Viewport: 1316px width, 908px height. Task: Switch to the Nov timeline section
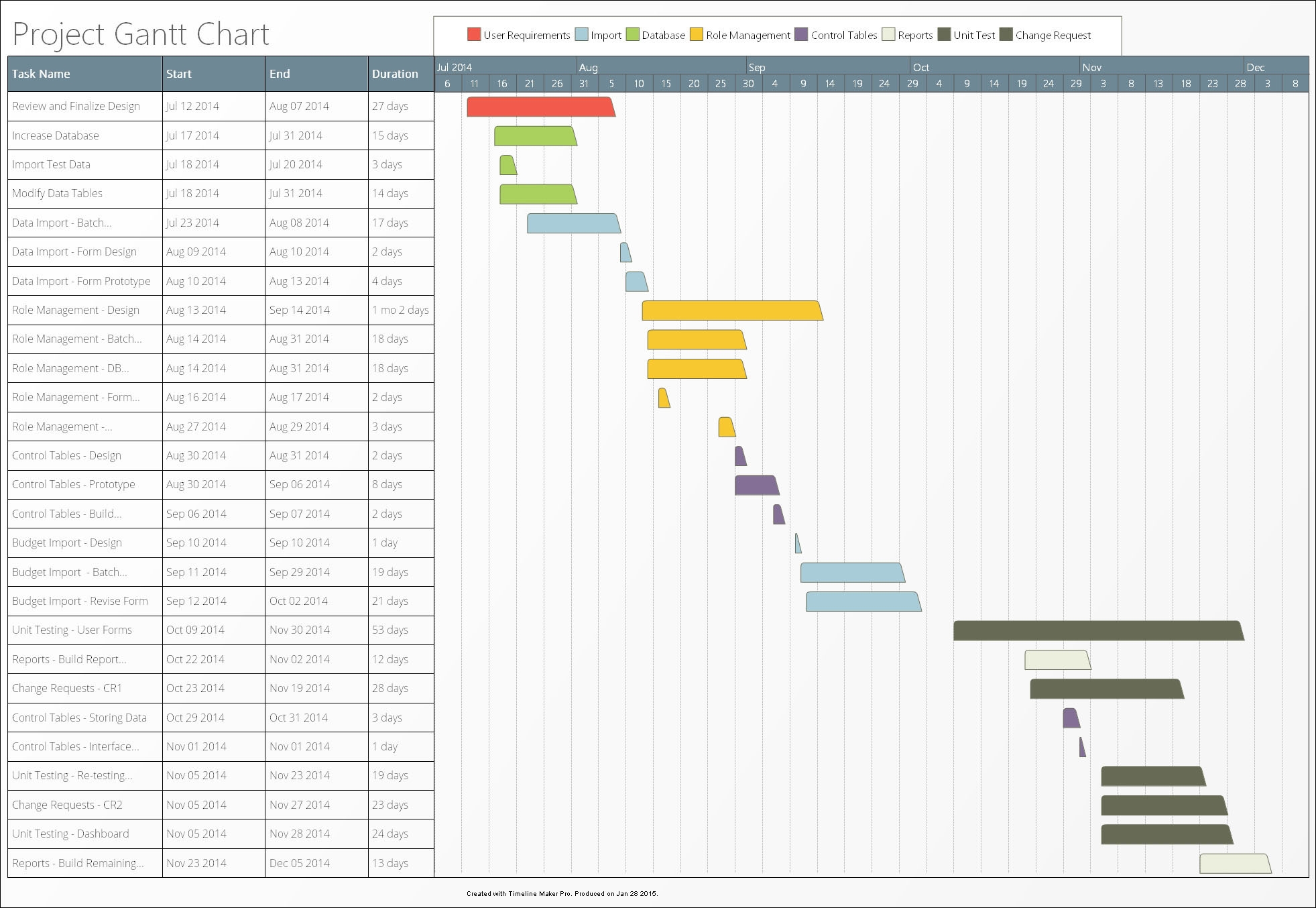pos(1092,67)
